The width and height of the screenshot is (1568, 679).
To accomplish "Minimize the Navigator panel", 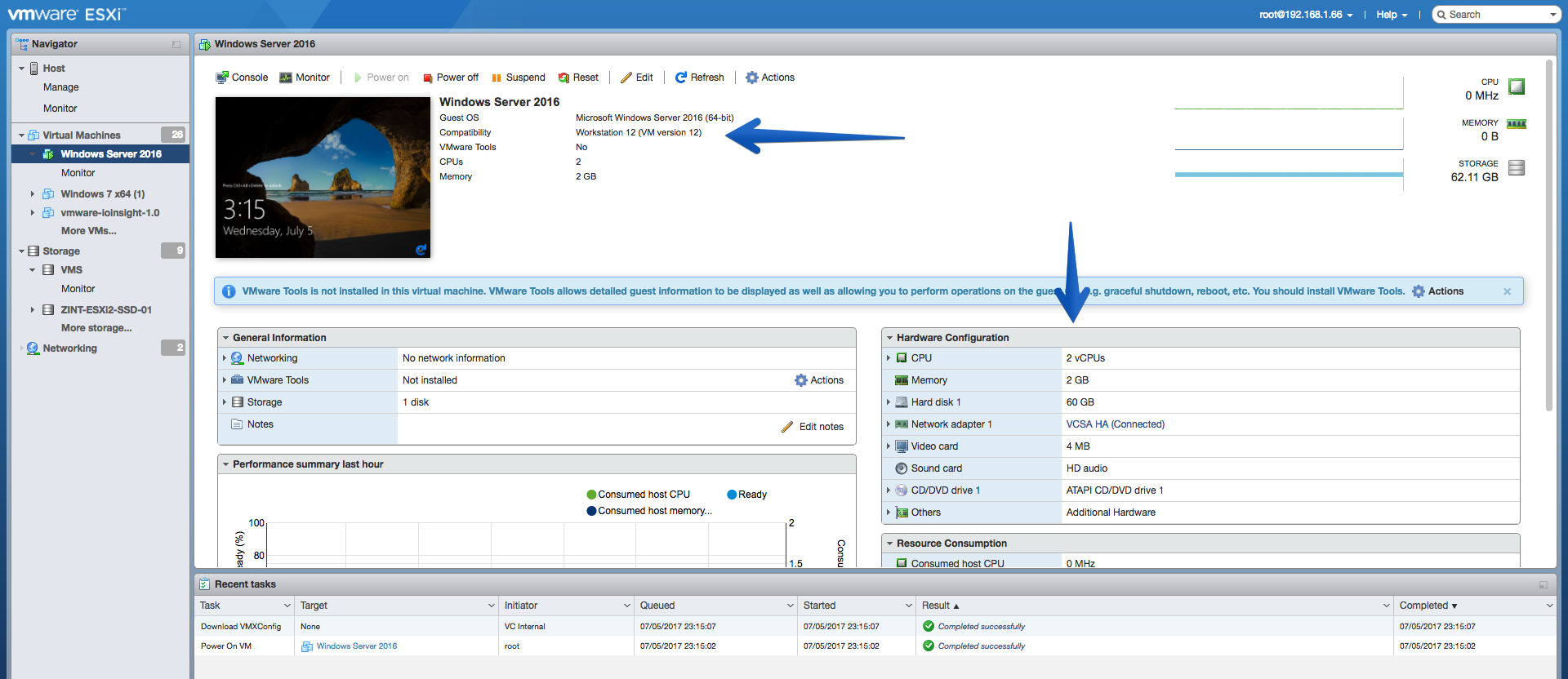I will (x=176, y=44).
